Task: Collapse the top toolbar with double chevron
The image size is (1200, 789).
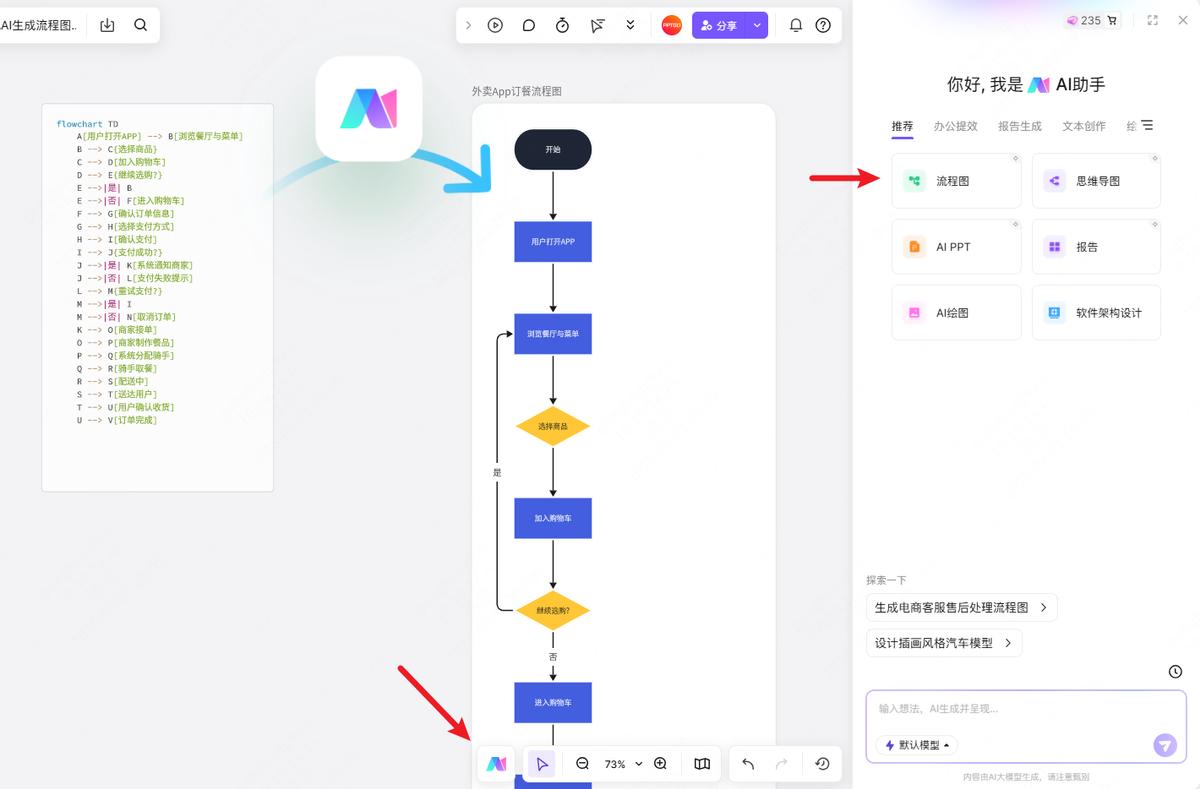Action: click(629, 25)
